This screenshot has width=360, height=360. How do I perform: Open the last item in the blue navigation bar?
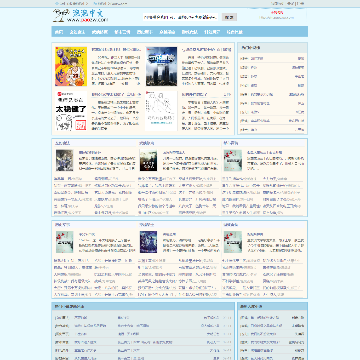pyautogui.click(x=234, y=32)
